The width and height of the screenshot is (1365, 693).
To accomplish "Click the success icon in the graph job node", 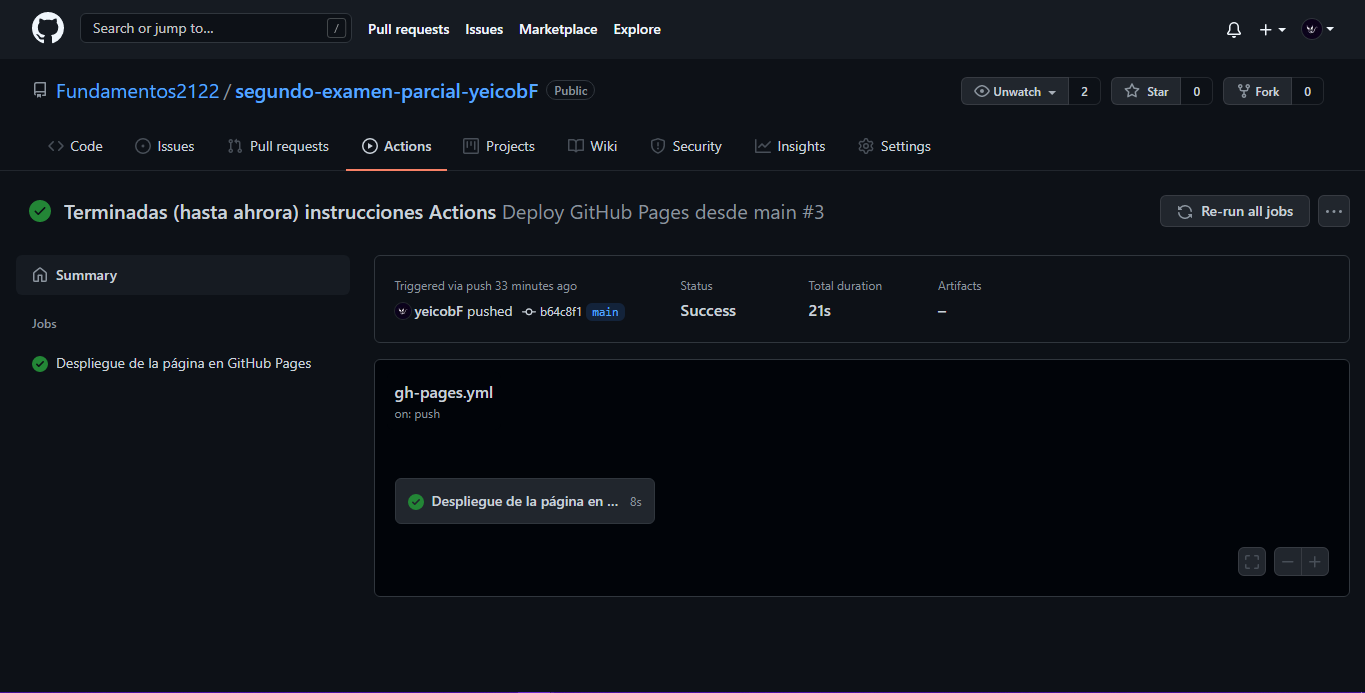I will [415, 501].
